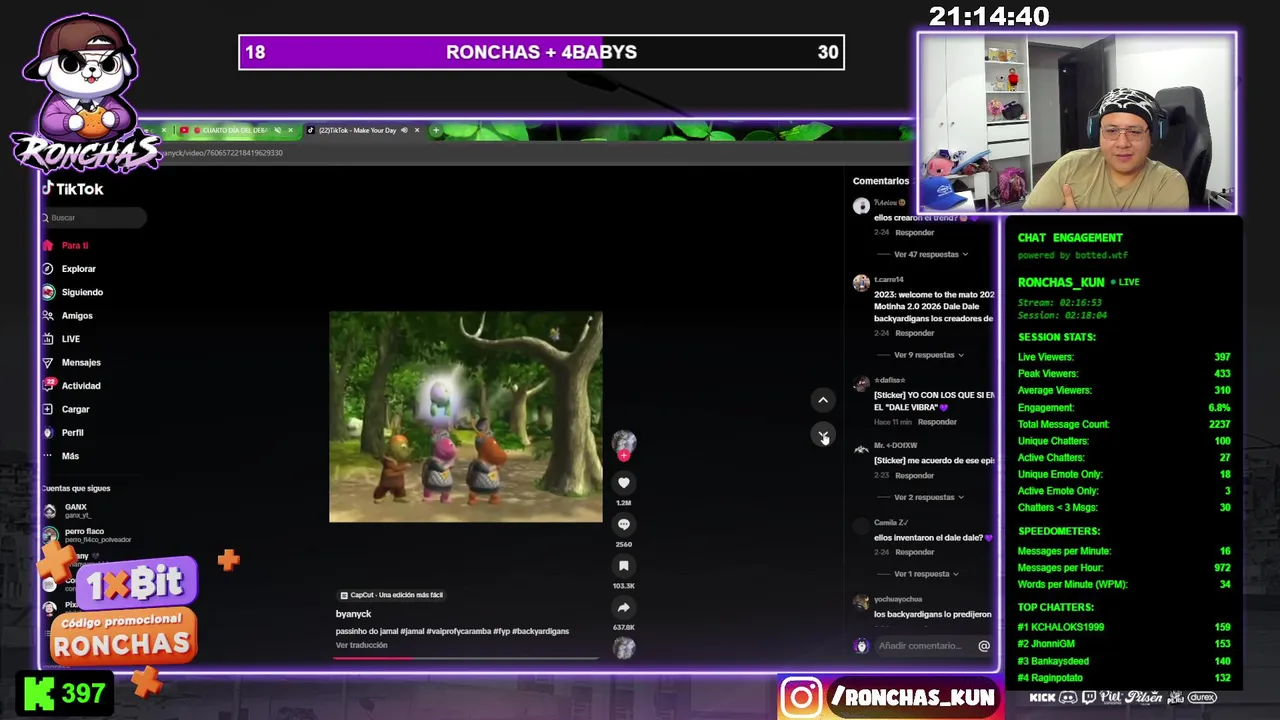Open the Mensajes paper-plane icon
Viewport: 1280px width, 720px height.
point(47,362)
